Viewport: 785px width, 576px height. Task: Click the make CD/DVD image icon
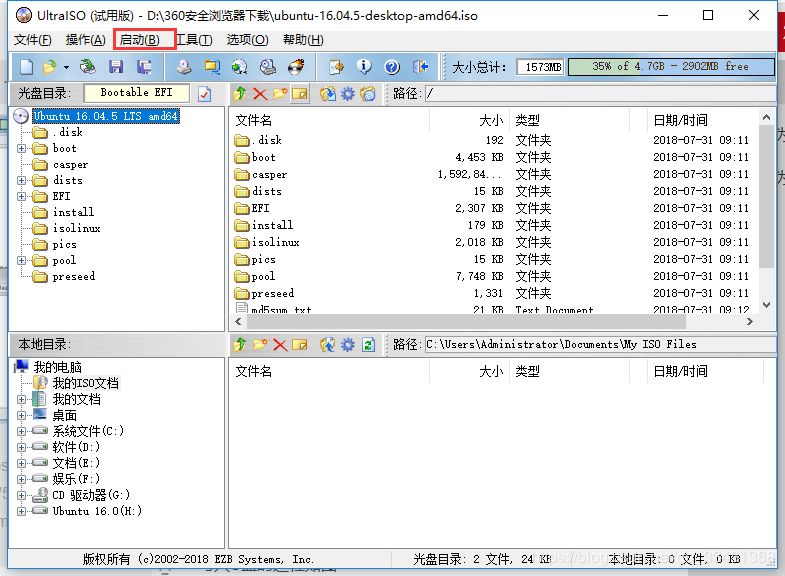coord(184,67)
